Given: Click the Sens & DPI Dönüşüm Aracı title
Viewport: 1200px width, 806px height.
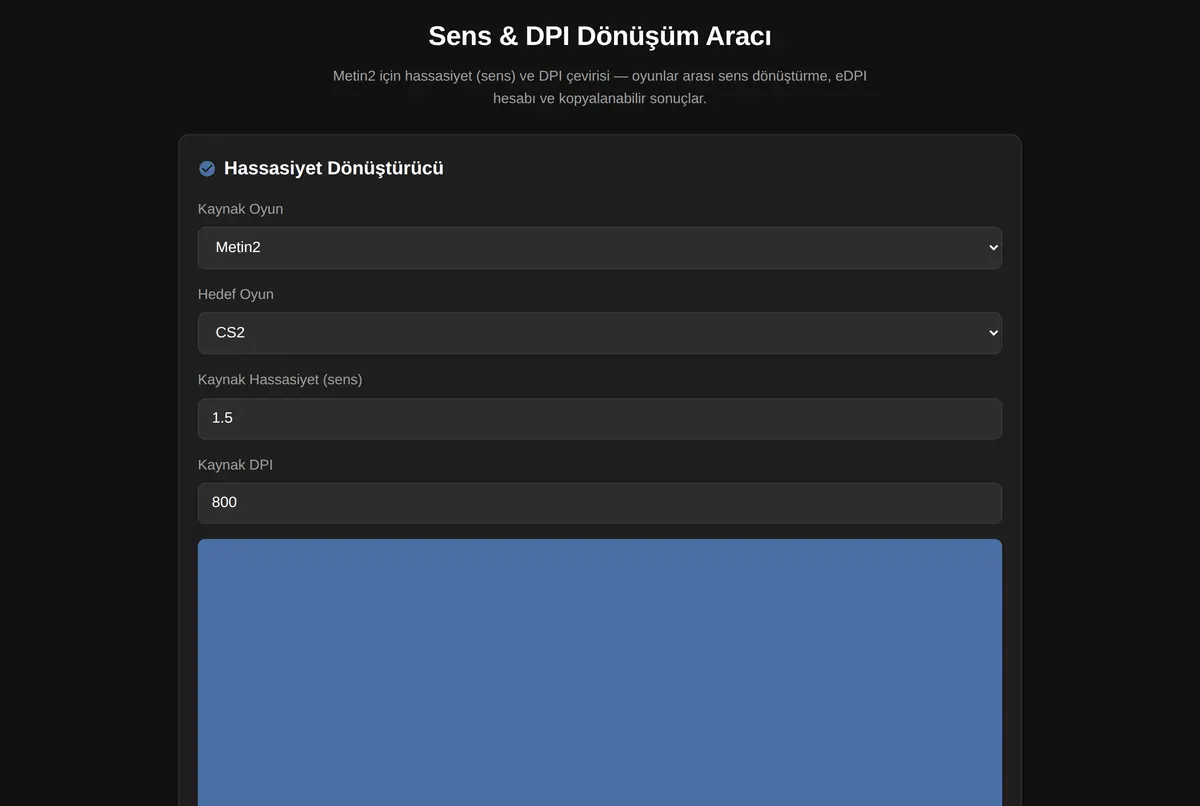Looking at the screenshot, I should [x=600, y=36].
